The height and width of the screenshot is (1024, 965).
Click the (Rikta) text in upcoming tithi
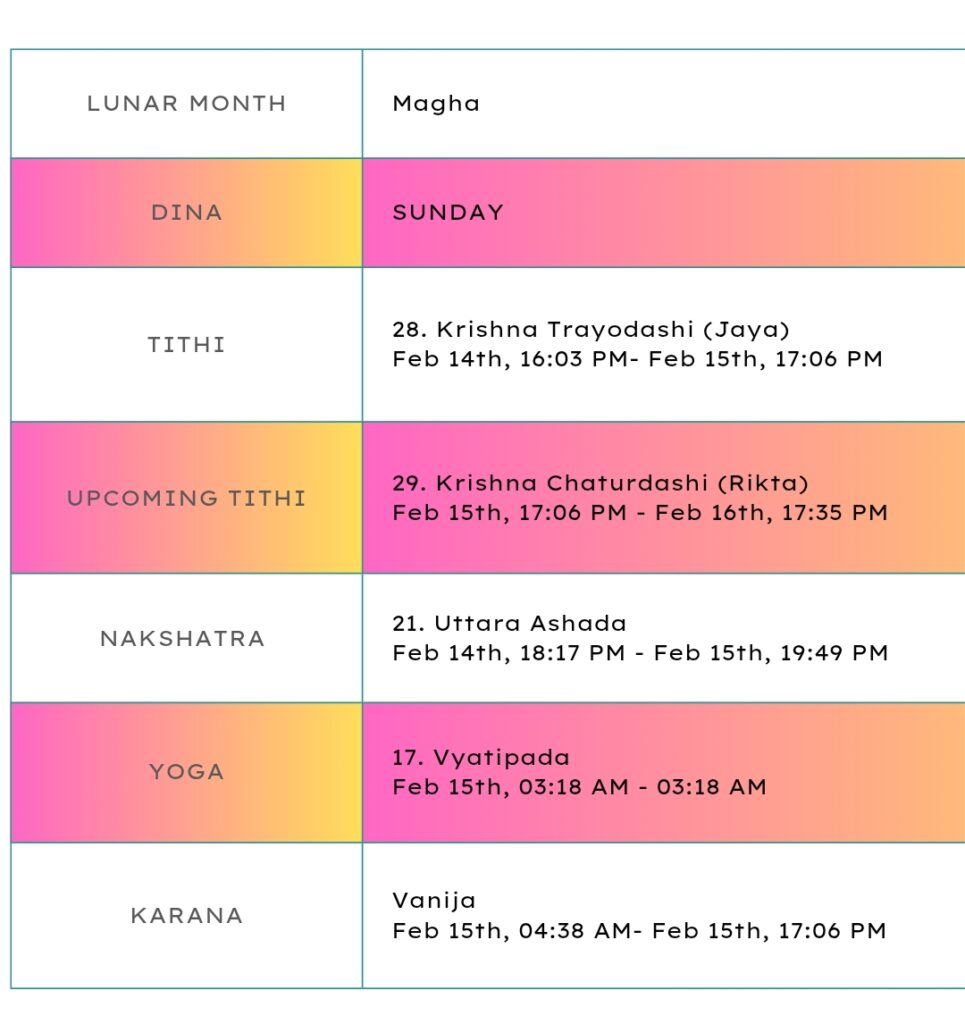[763, 483]
